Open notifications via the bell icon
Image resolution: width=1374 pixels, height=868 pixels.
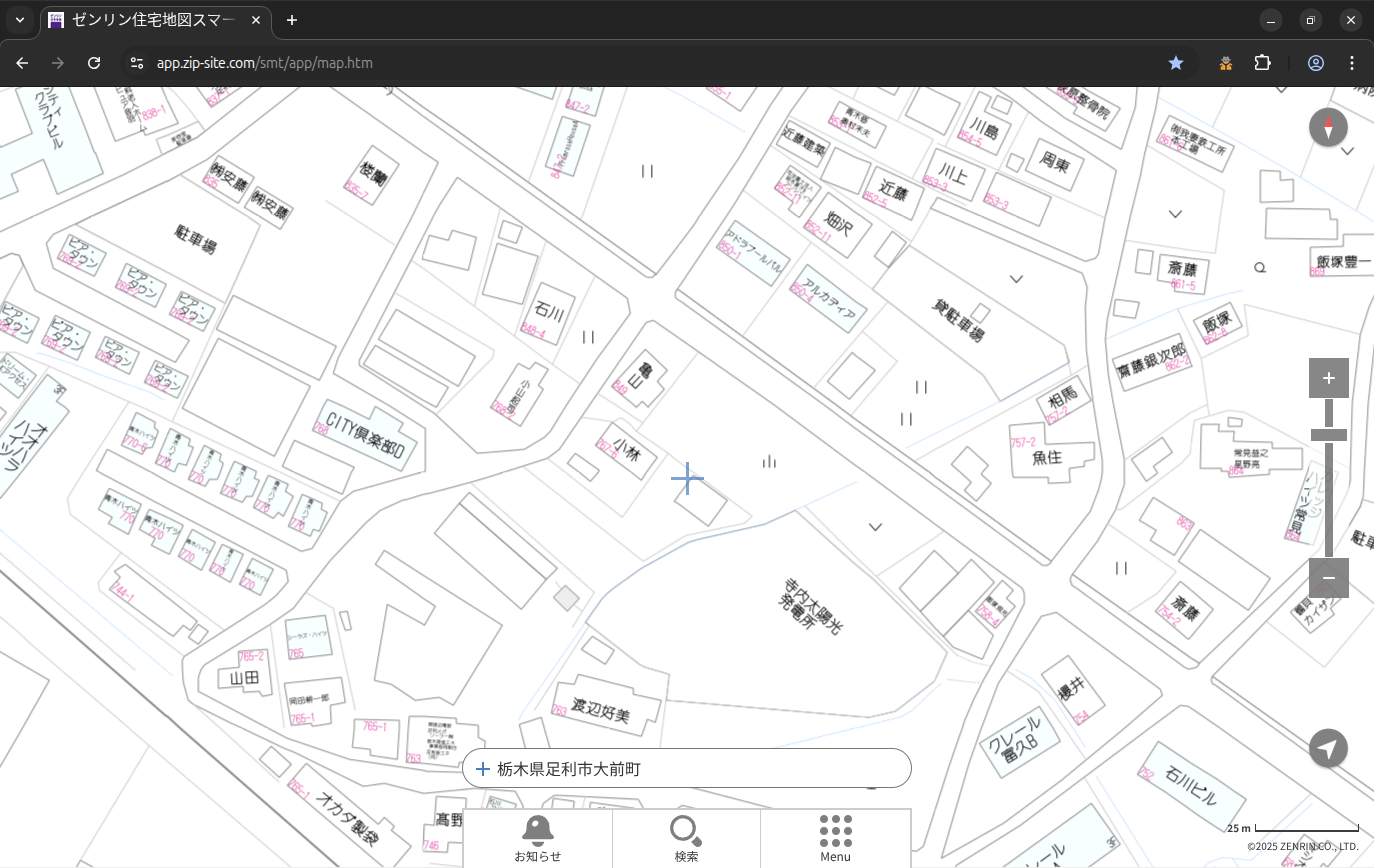click(x=537, y=832)
